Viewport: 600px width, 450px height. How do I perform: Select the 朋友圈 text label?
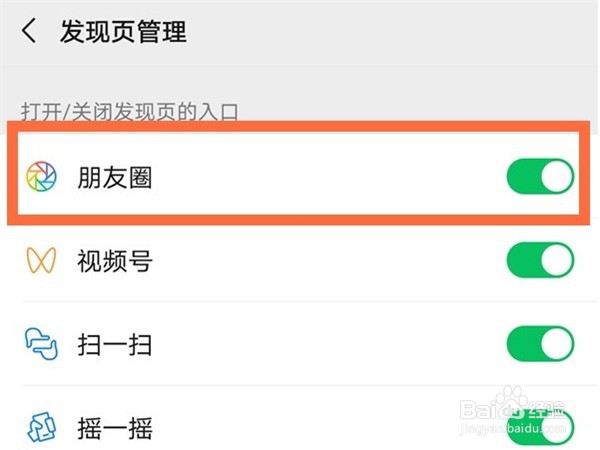point(114,178)
